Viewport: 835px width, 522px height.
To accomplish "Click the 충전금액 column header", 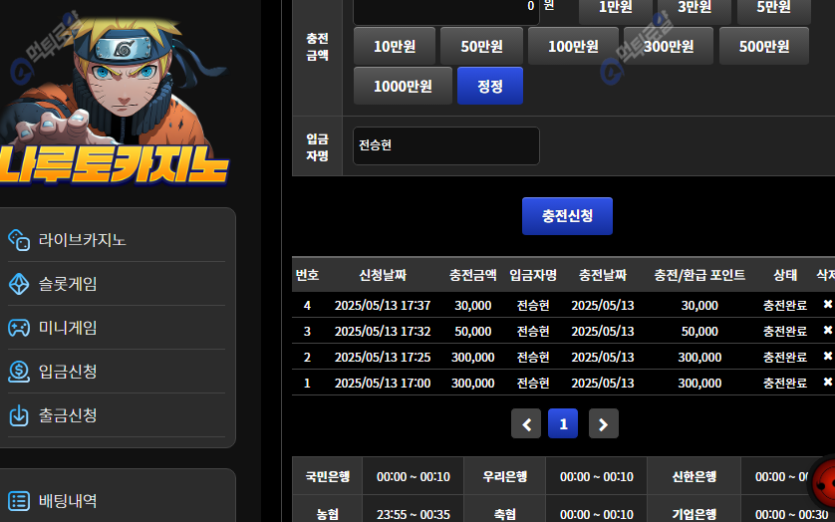I will [473, 275].
